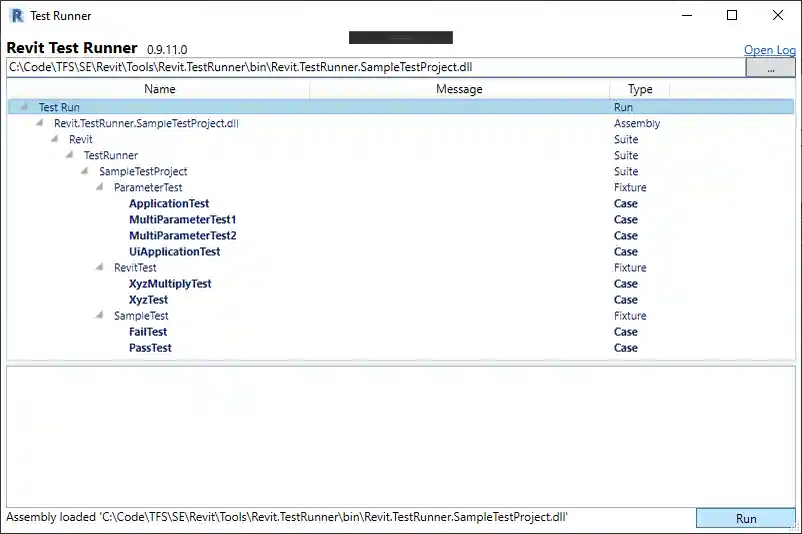Select the FailTest case
The image size is (802, 534).
148,331
